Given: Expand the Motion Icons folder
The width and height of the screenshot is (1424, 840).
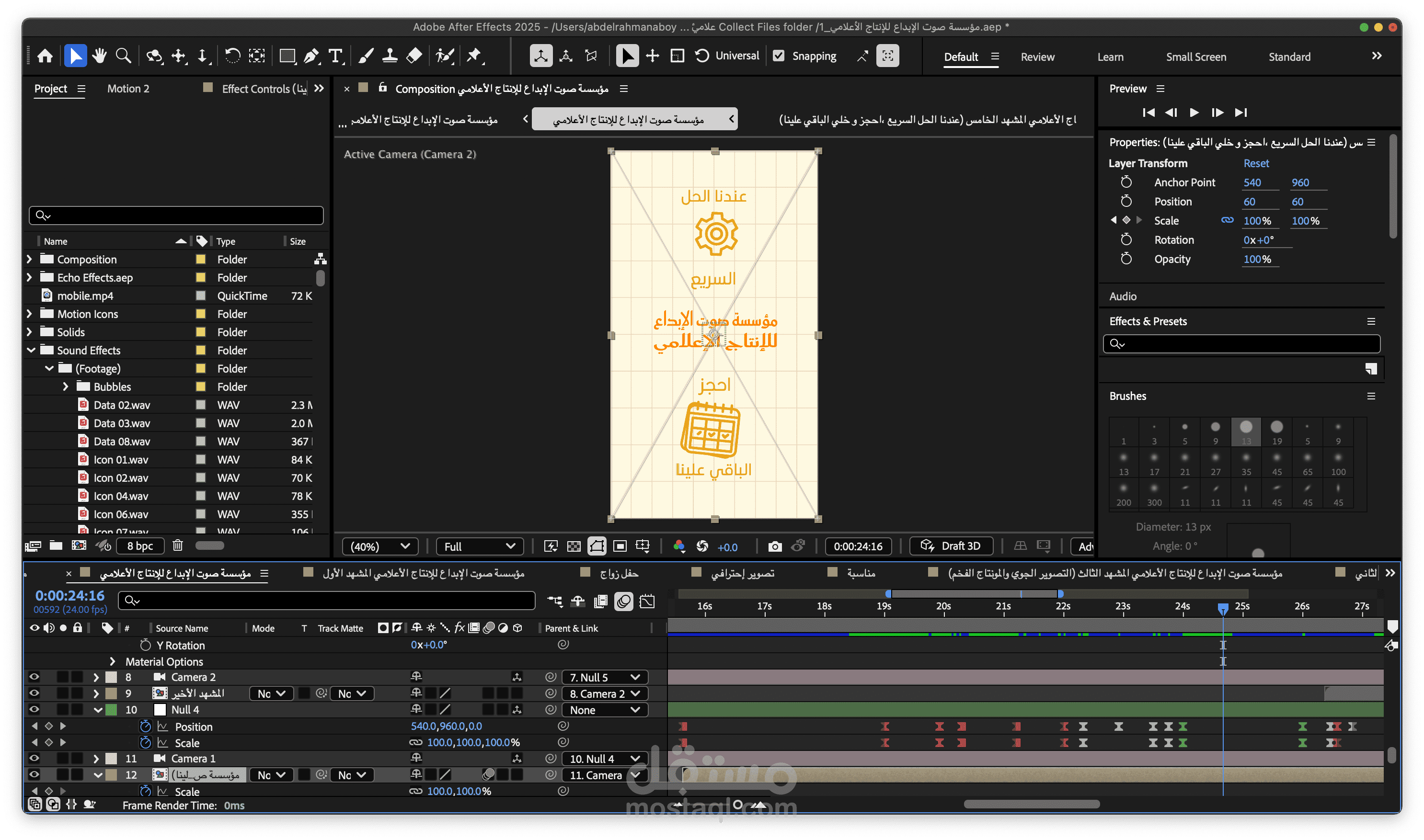Looking at the screenshot, I should pos(29,314).
